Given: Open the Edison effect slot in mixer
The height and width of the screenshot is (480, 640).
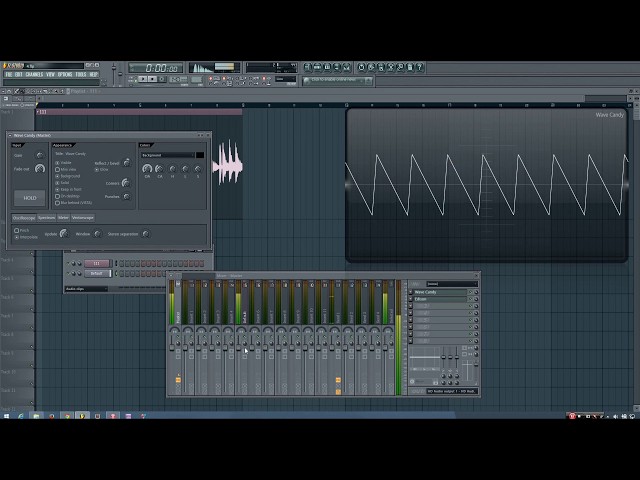Looking at the screenshot, I should tap(440, 299).
